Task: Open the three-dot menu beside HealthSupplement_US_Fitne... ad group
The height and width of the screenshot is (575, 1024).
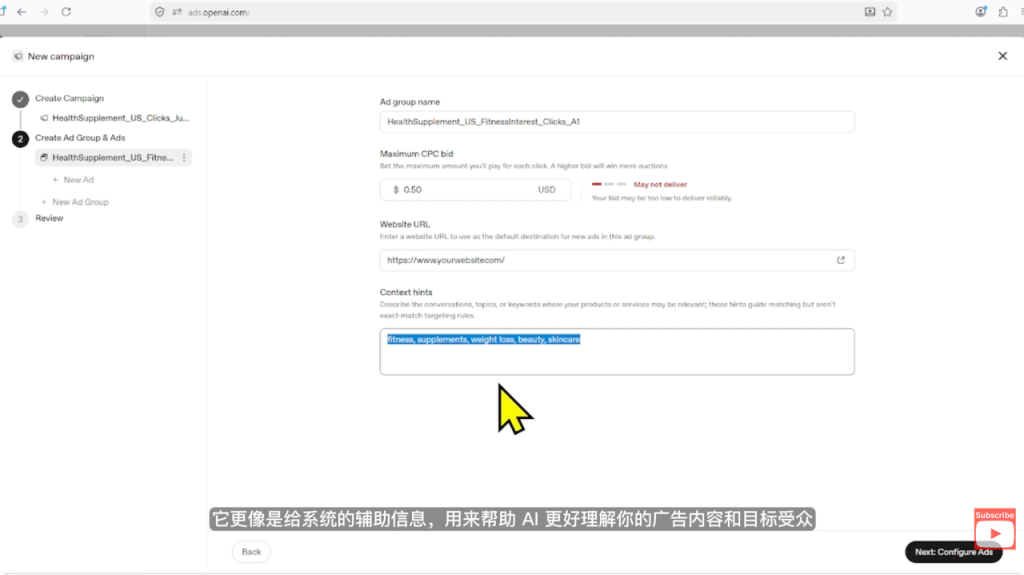Action: pos(184,157)
